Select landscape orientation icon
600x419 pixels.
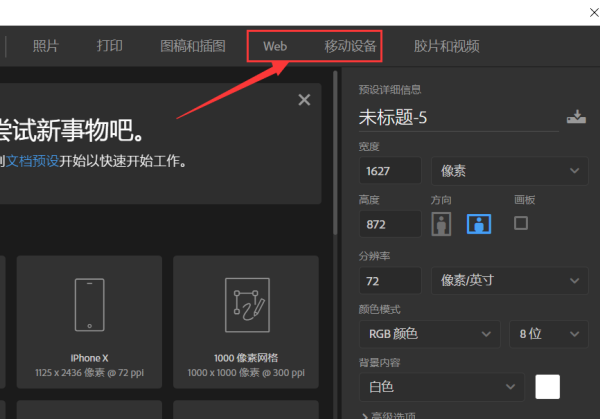[x=479, y=224]
